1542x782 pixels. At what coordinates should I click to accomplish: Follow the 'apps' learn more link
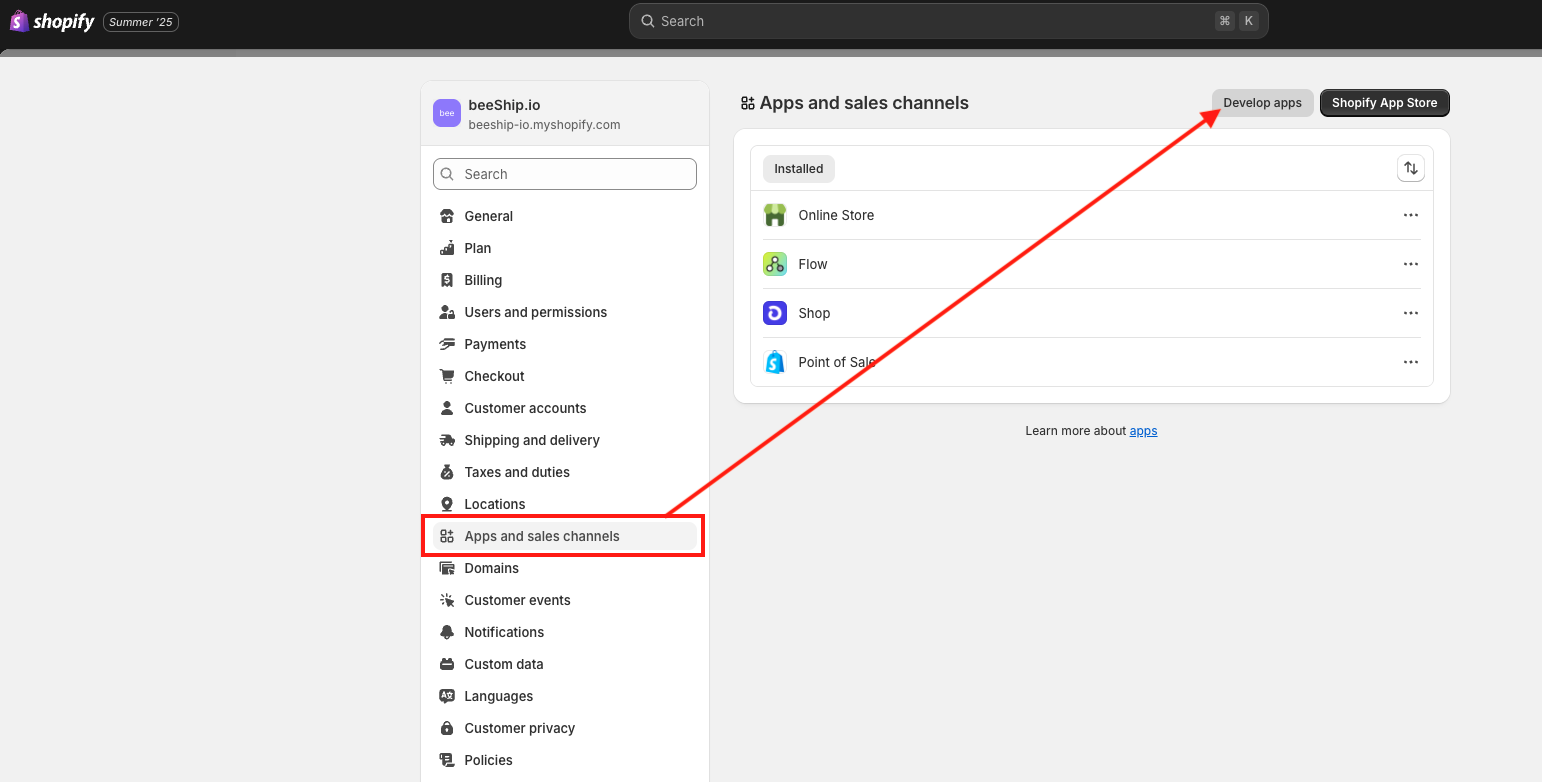[x=1143, y=431]
